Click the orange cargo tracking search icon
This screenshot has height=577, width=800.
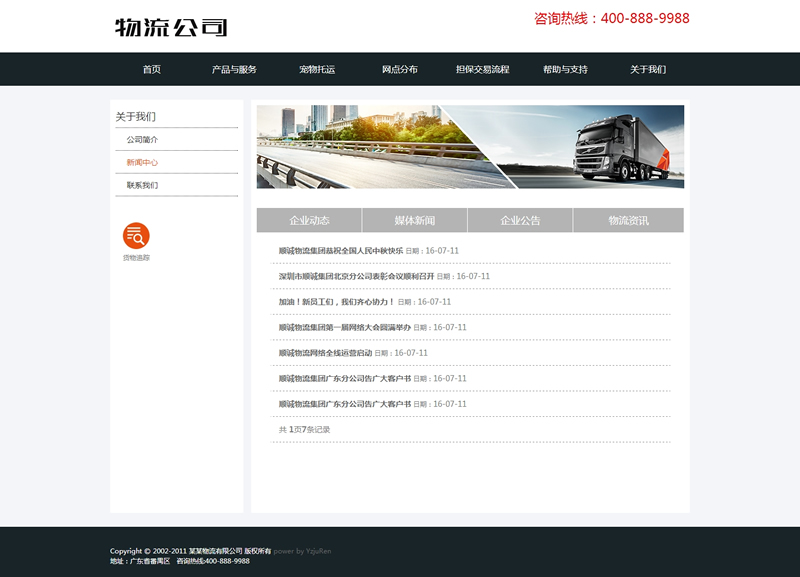(x=136, y=236)
